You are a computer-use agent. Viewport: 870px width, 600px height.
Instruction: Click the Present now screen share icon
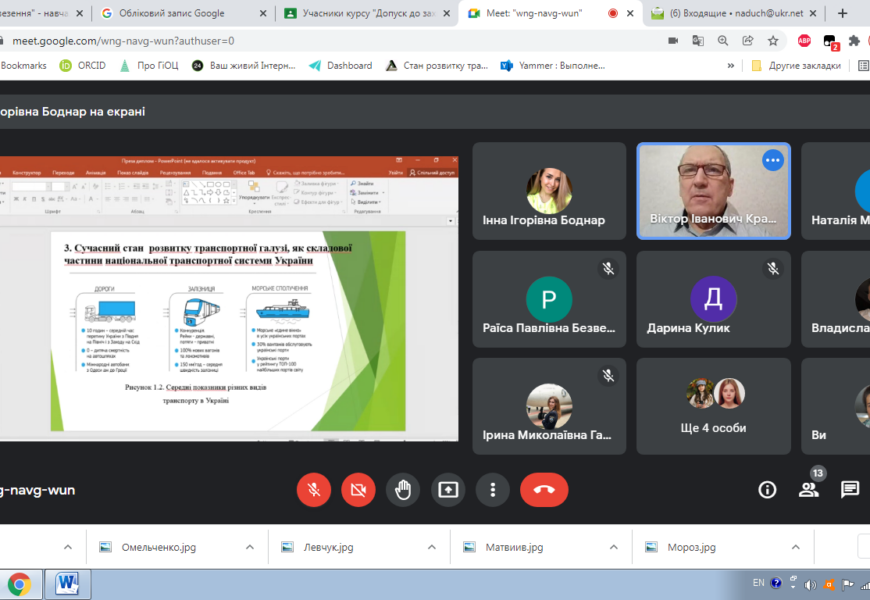tap(448, 490)
